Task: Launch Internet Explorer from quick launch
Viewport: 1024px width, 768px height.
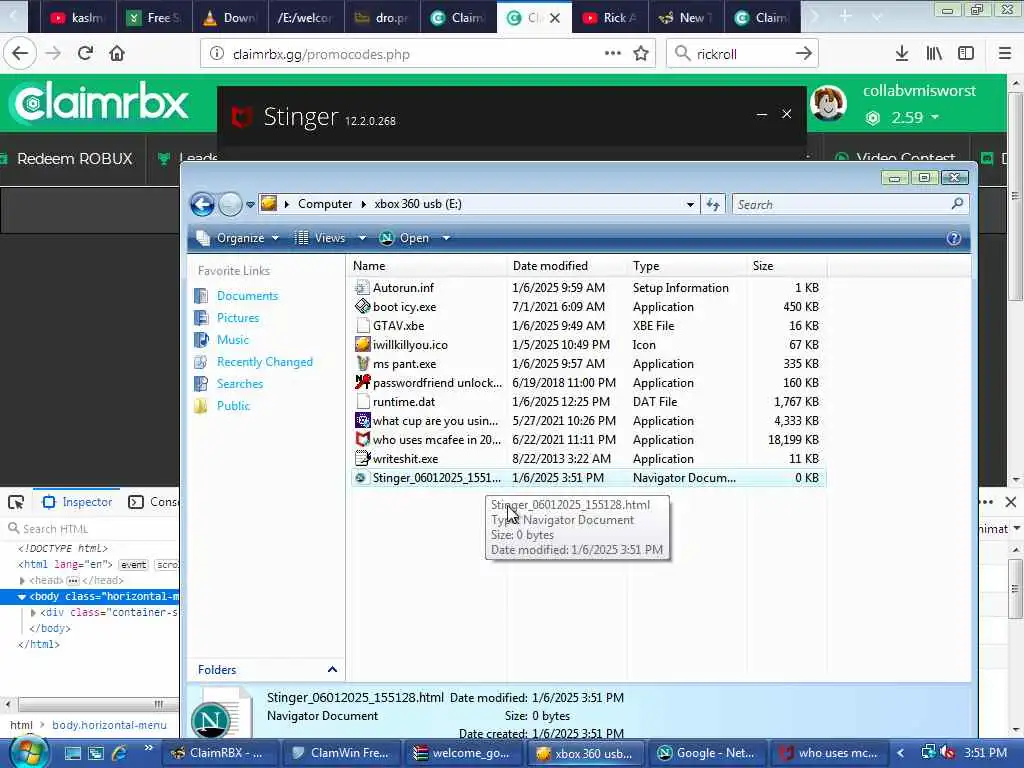Action: pyautogui.click(x=120, y=753)
